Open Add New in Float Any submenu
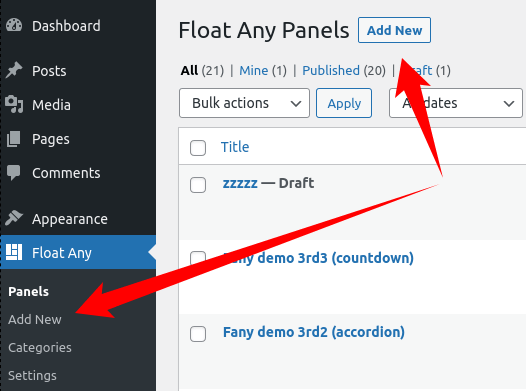The height and width of the screenshot is (391, 526). 35,319
